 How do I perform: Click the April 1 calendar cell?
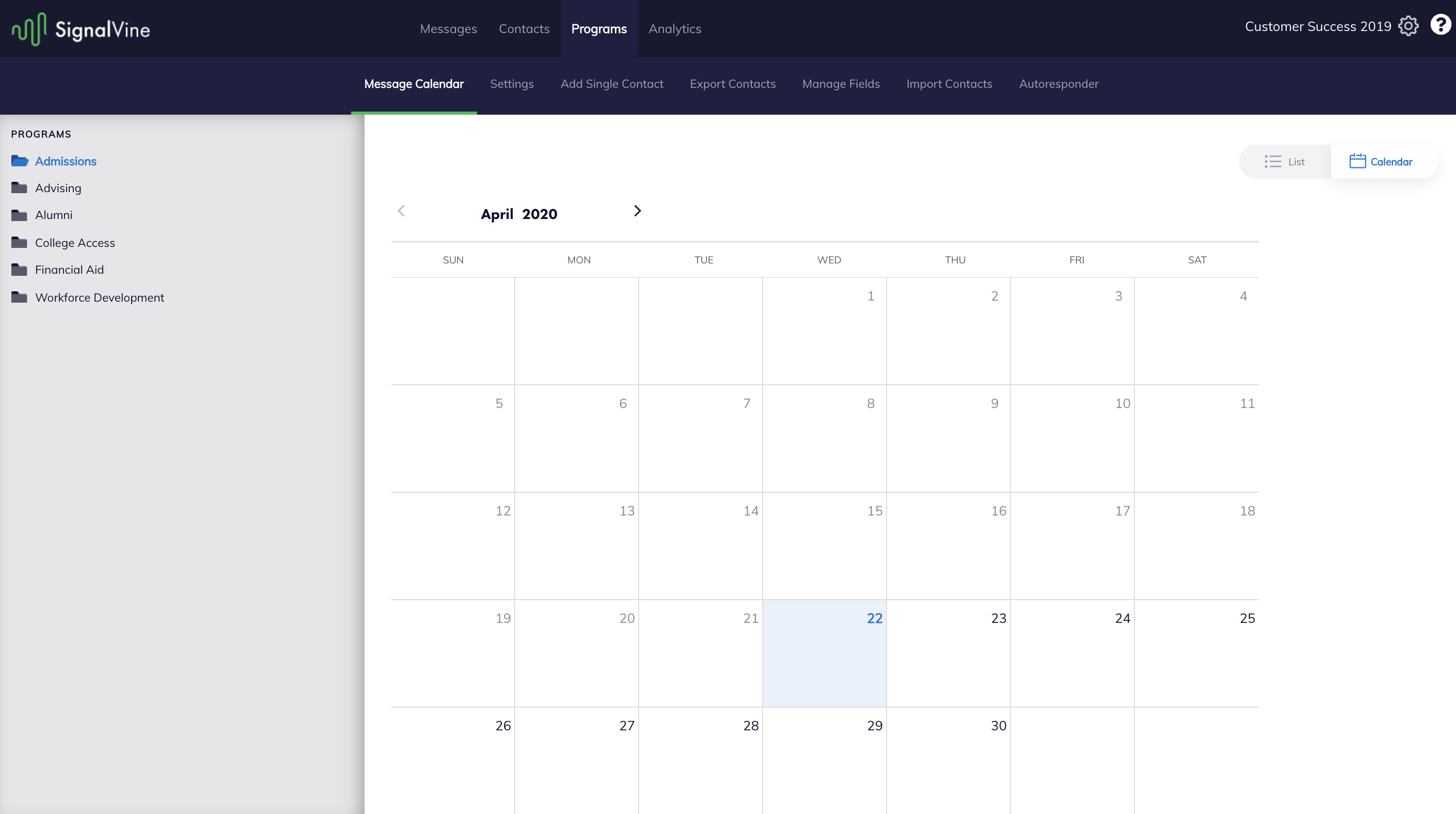(x=825, y=331)
